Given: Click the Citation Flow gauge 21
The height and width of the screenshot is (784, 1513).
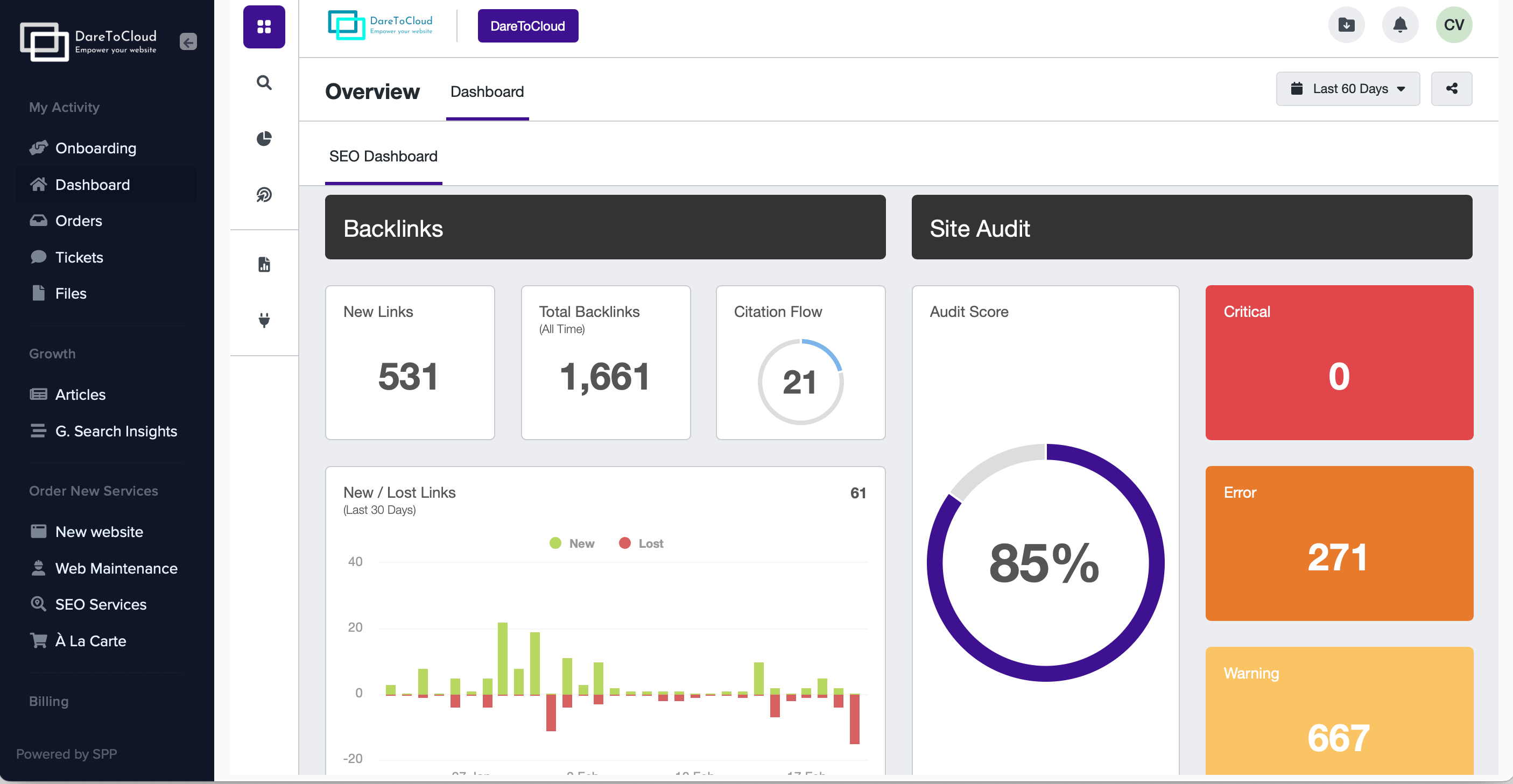Looking at the screenshot, I should point(800,382).
